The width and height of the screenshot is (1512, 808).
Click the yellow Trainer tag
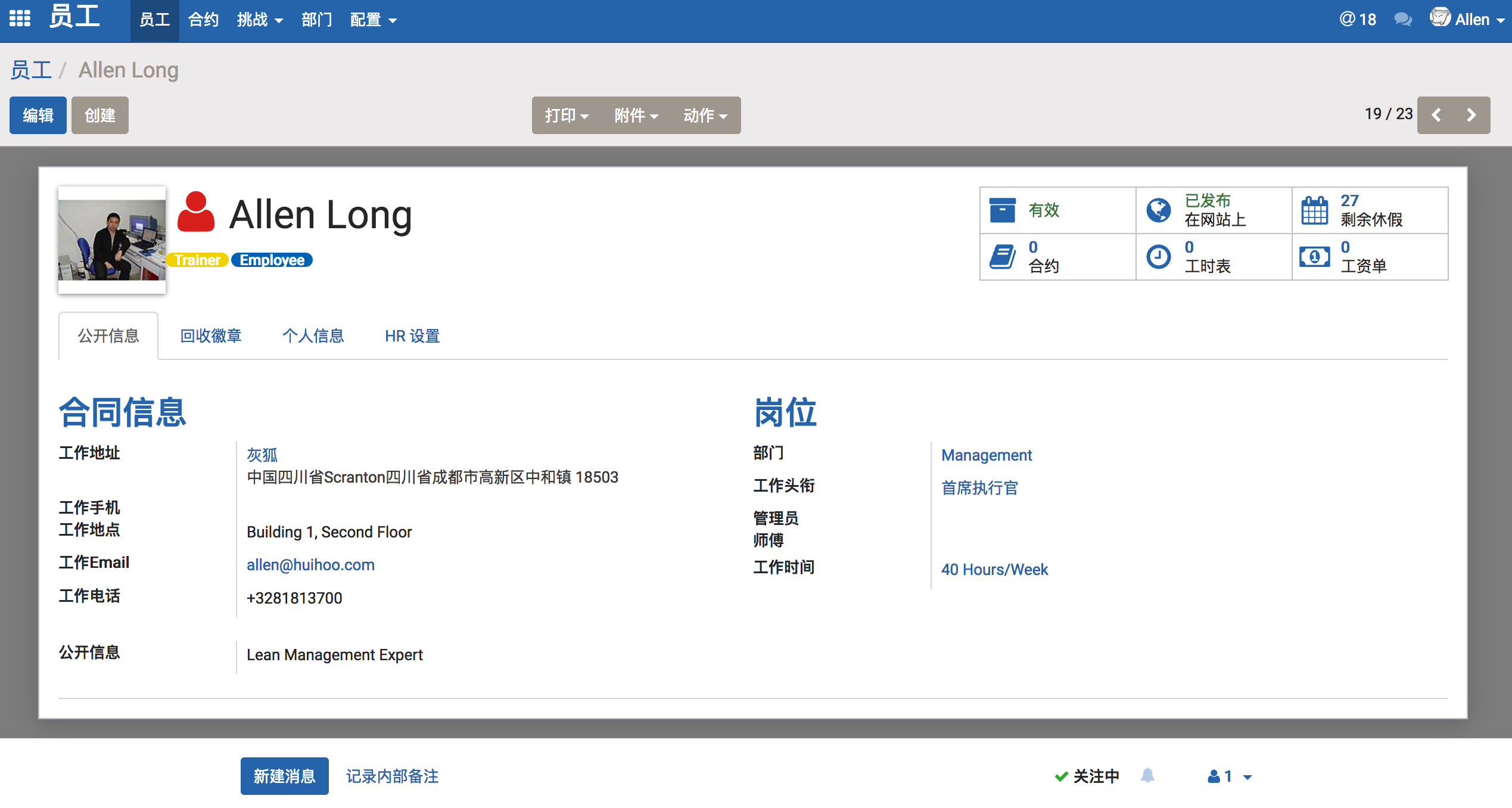[x=197, y=260]
